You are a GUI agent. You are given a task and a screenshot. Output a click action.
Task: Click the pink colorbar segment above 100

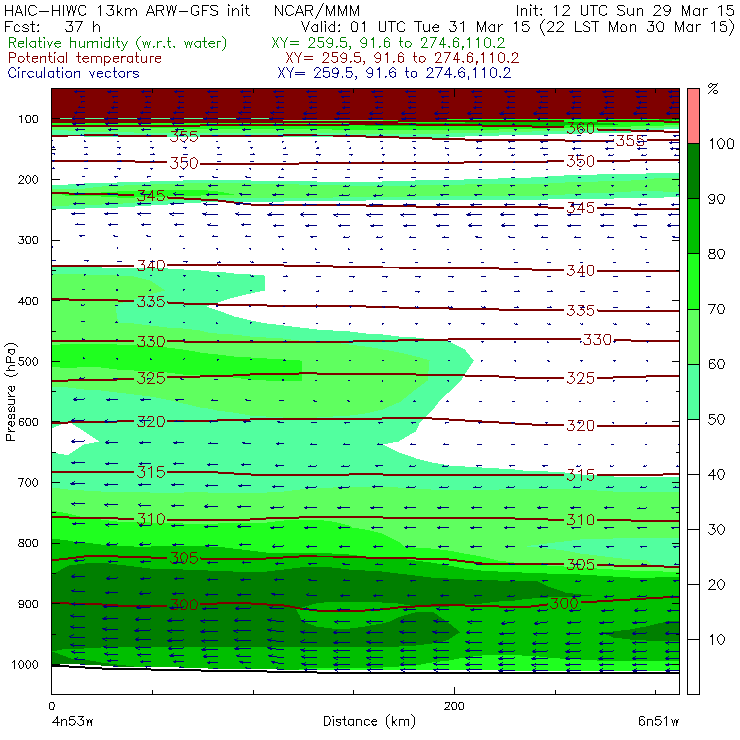pos(693,116)
